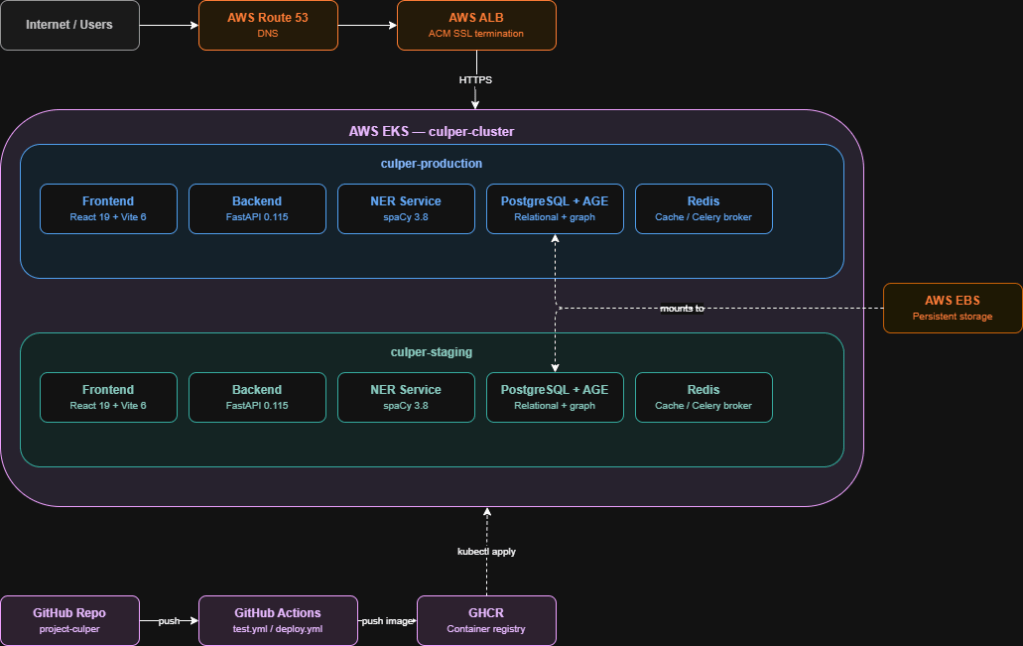Click the GitHub Actions node
1023x646 pixels.
pos(278,620)
